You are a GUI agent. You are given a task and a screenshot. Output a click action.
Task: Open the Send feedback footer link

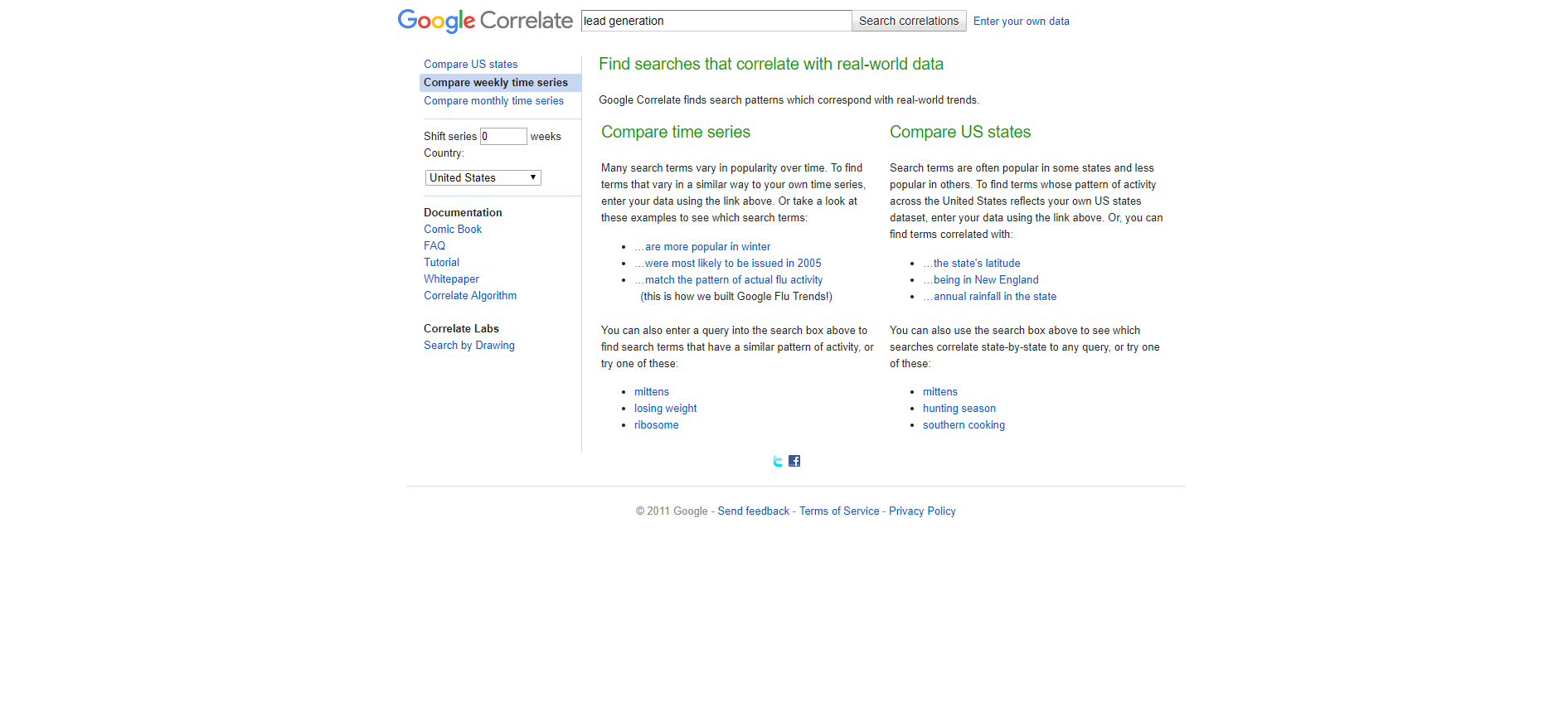[x=754, y=511]
